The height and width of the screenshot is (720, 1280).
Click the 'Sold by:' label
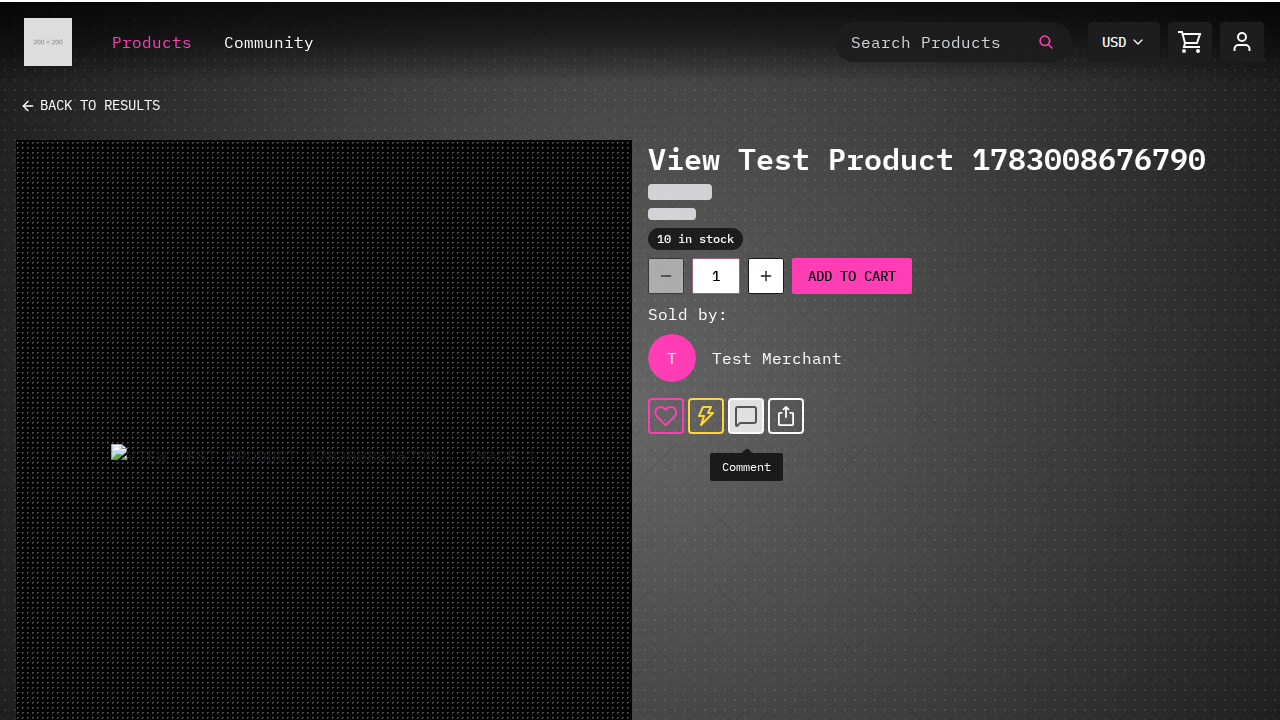(688, 315)
